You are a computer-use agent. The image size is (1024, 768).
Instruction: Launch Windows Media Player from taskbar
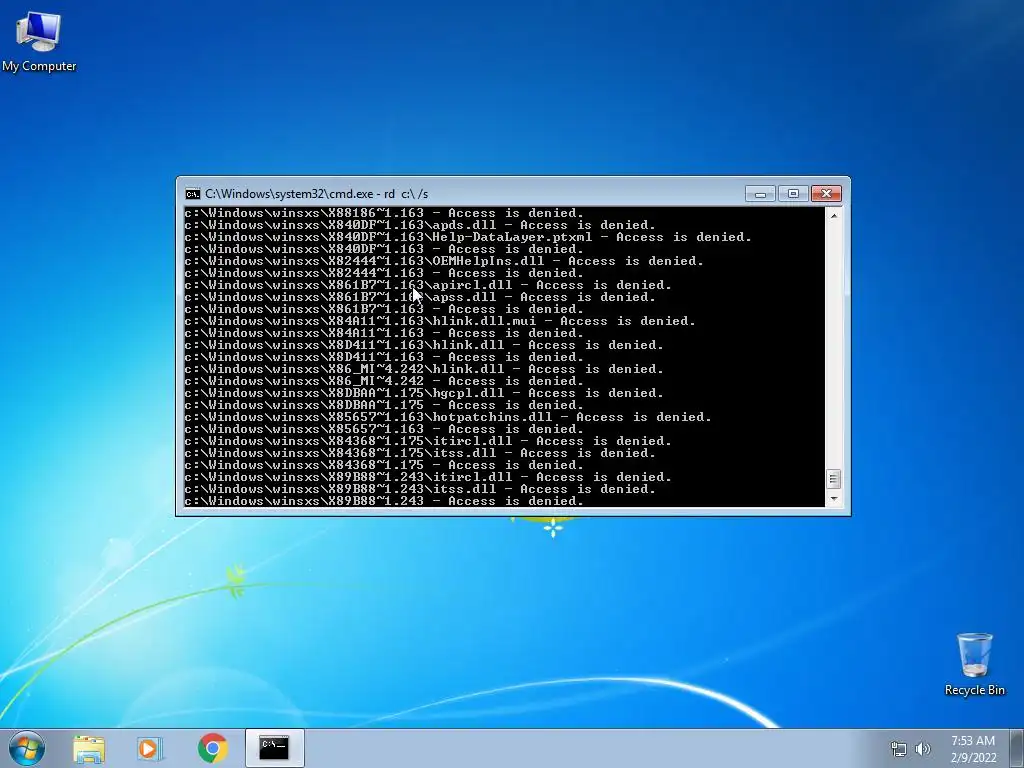pos(150,748)
